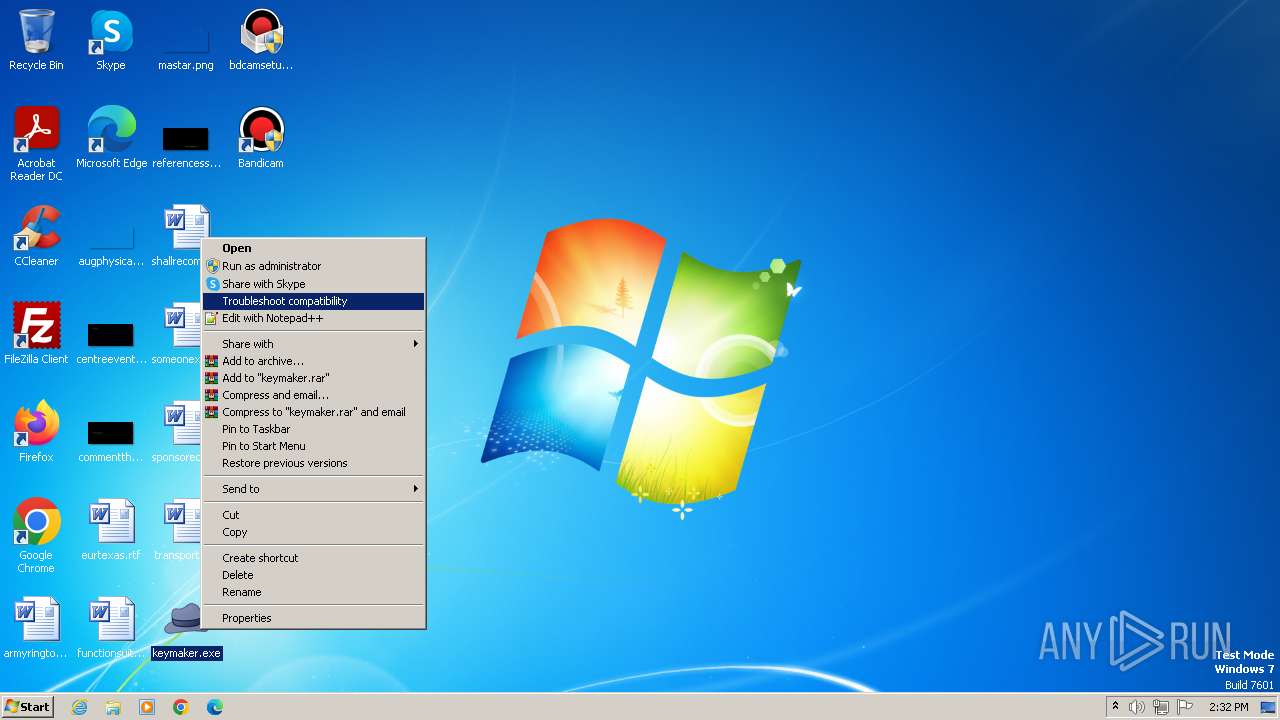Choose Restore previous versions

coord(314,463)
